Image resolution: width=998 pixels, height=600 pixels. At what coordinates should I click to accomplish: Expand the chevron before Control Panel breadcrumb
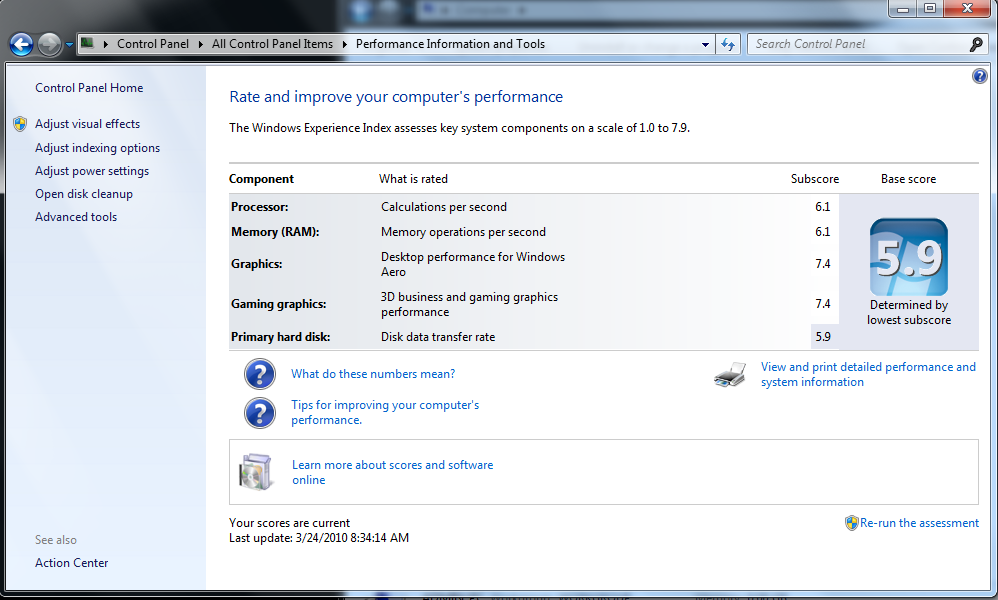click(x=106, y=45)
